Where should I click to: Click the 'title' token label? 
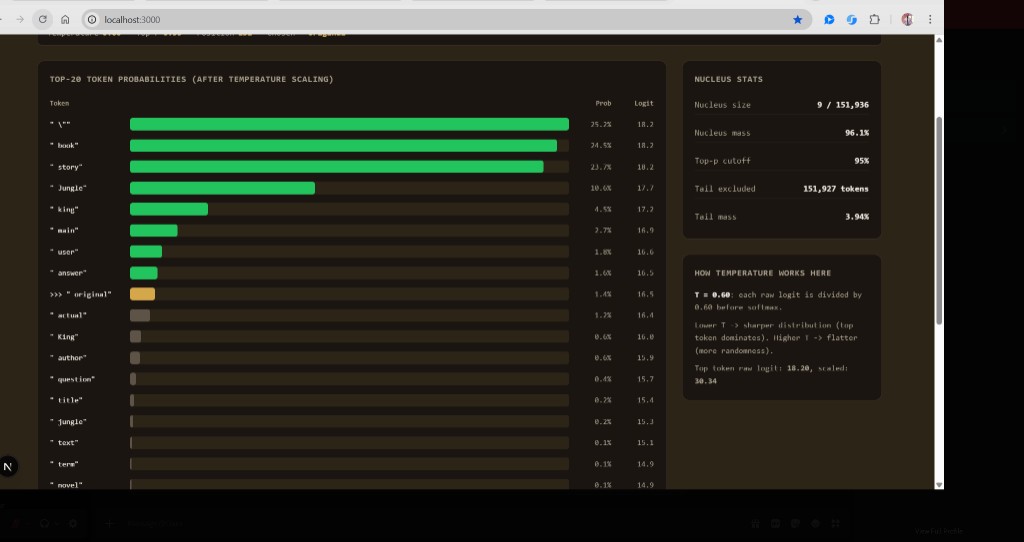point(66,400)
